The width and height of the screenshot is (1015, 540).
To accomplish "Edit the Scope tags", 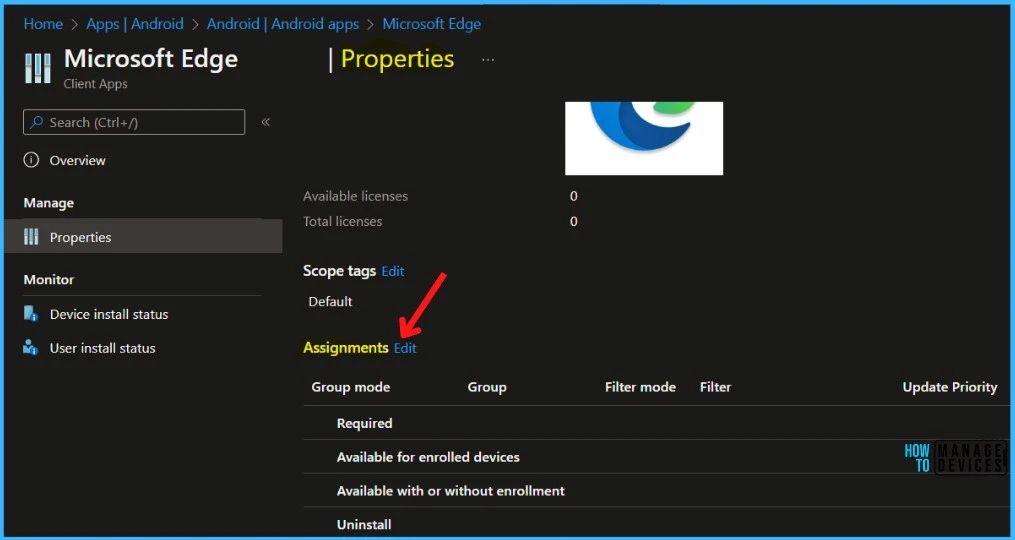I will [393, 271].
